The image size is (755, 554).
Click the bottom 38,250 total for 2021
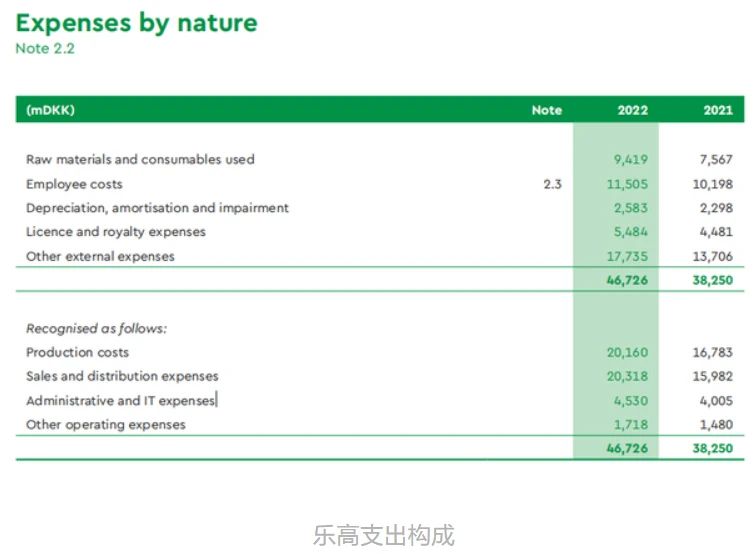[x=713, y=449]
